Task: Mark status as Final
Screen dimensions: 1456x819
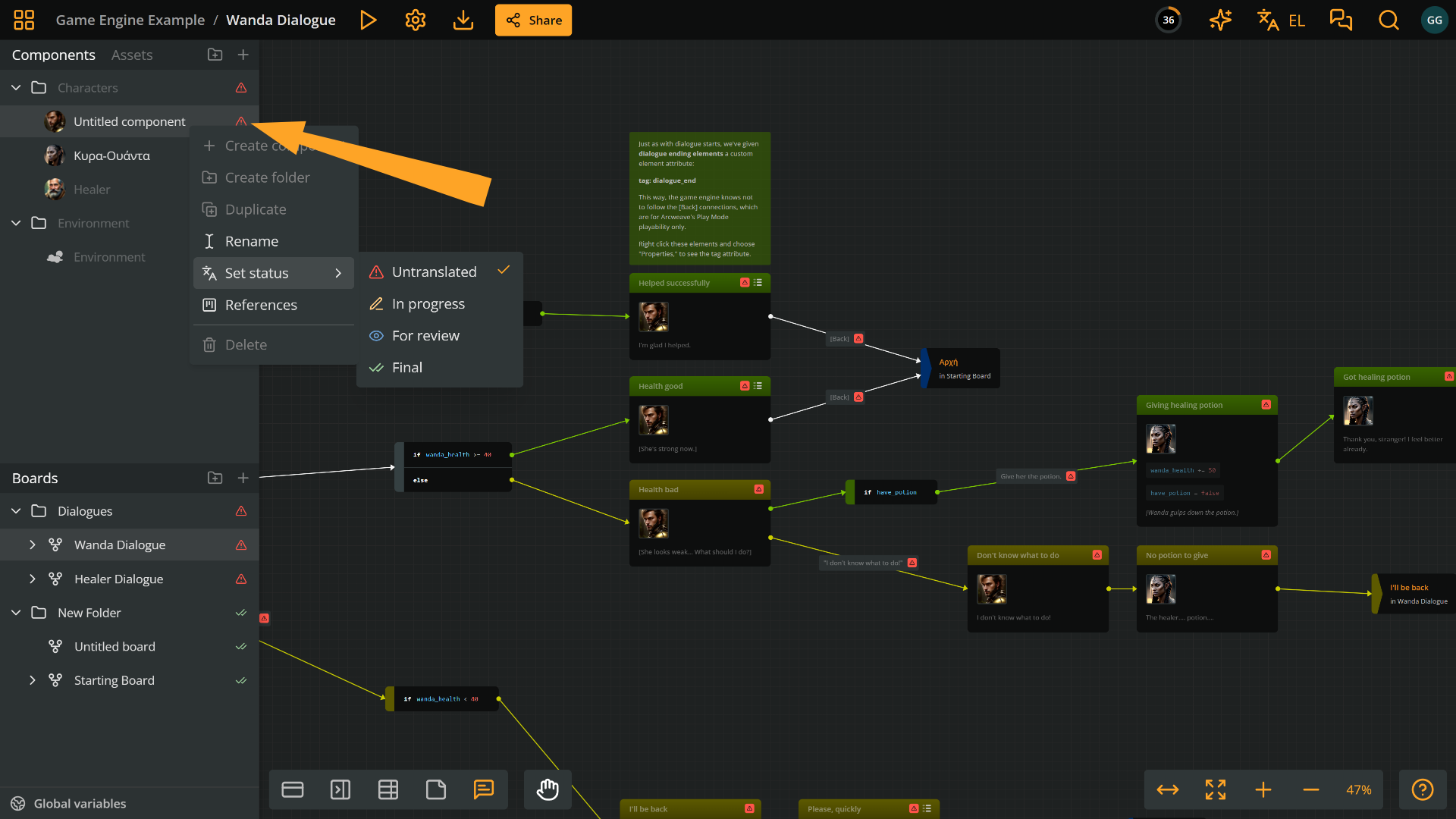Action: tap(407, 367)
